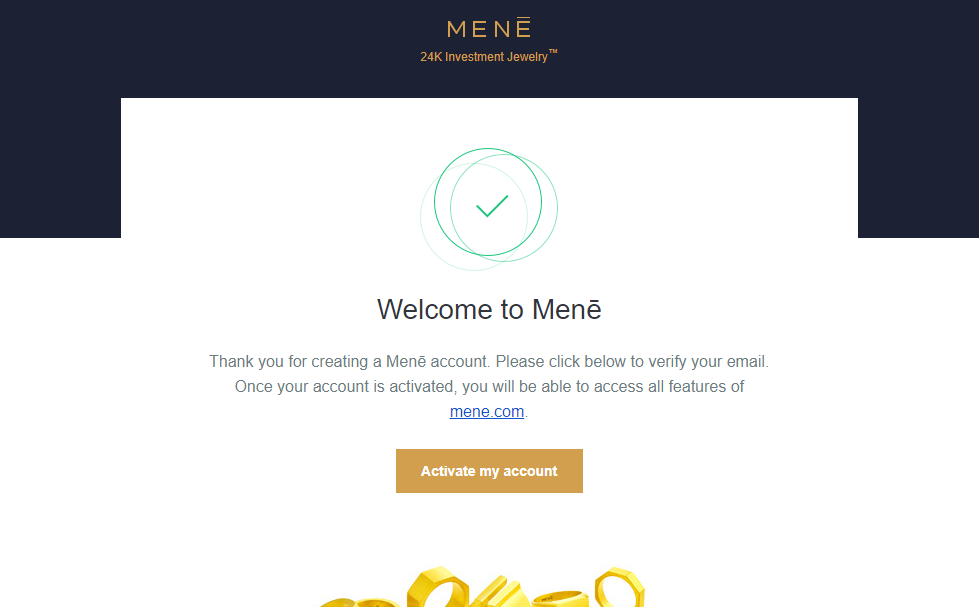Click the MENĒ logo in the header
This screenshot has height=607, width=979.
tap(489, 28)
